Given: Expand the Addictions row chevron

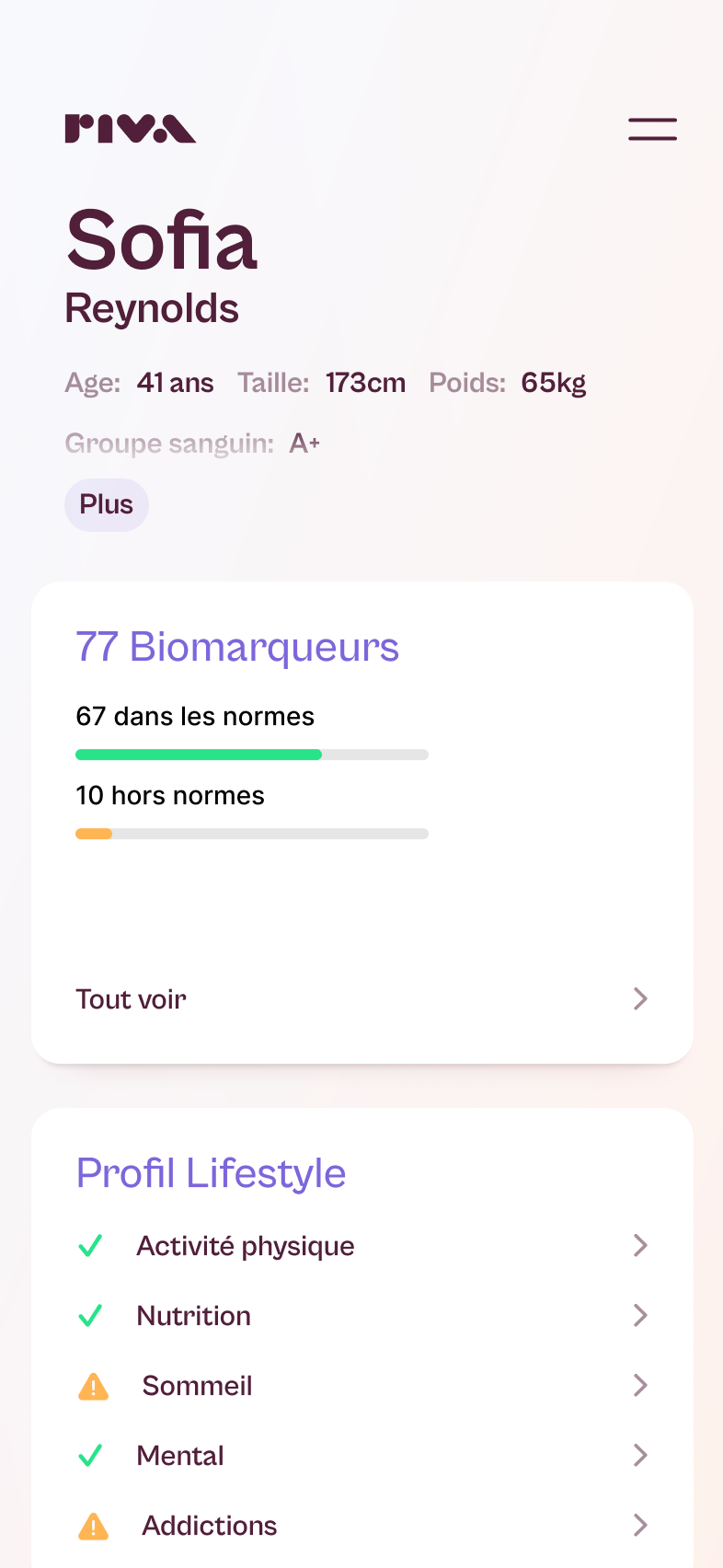Looking at the screenshot, I should (640, 1525).
